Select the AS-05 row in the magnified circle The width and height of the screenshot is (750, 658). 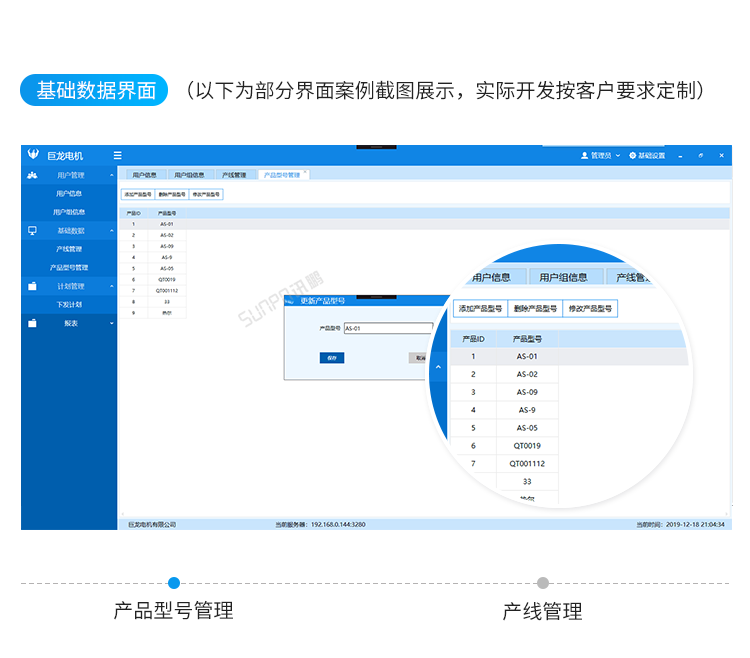tap(505, 428)
